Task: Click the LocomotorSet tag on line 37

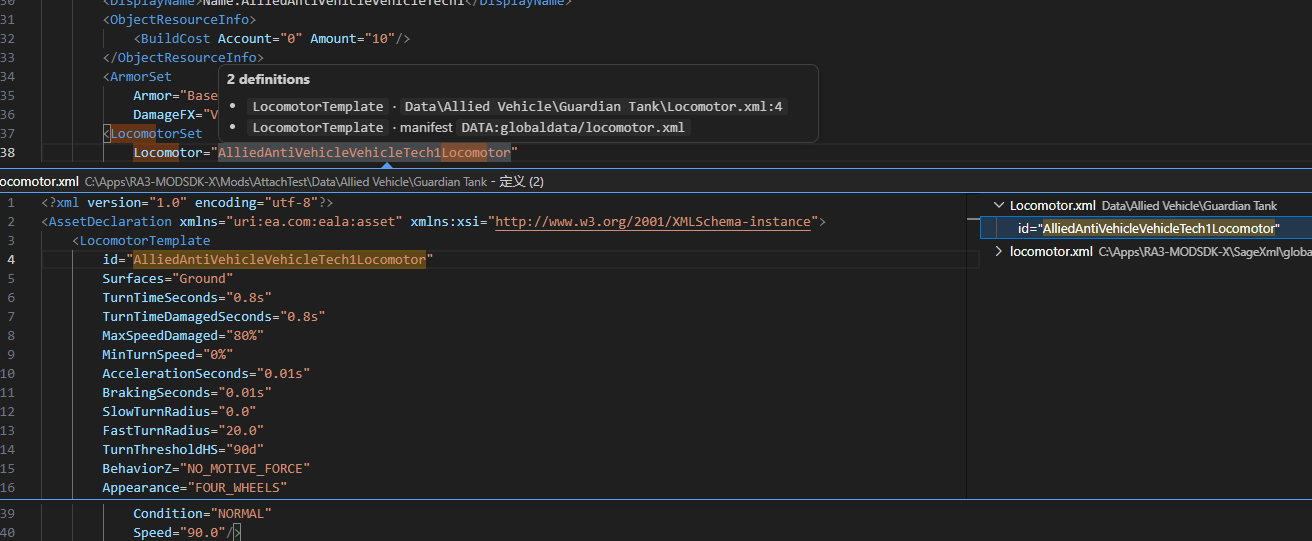Action: point(156,133)
